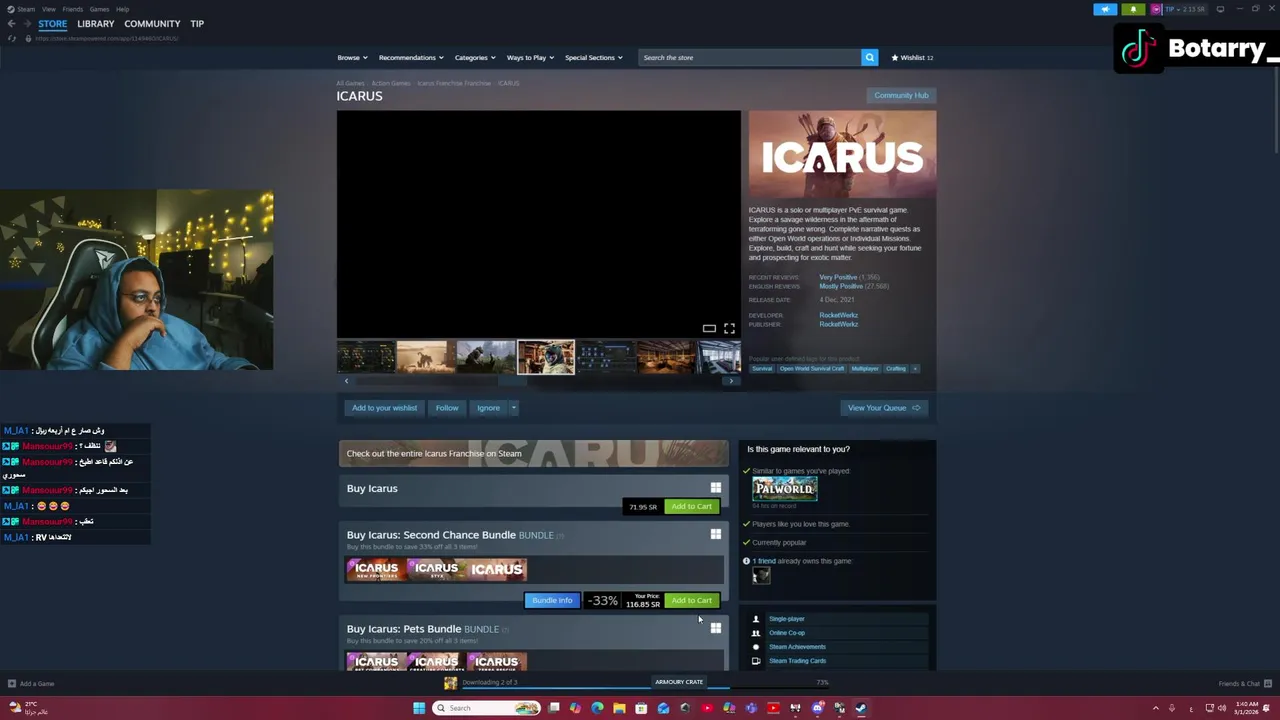Expand the Recommendations dropdown
The width and height of the screenshot is (1280, 720).
pos(410,58)
